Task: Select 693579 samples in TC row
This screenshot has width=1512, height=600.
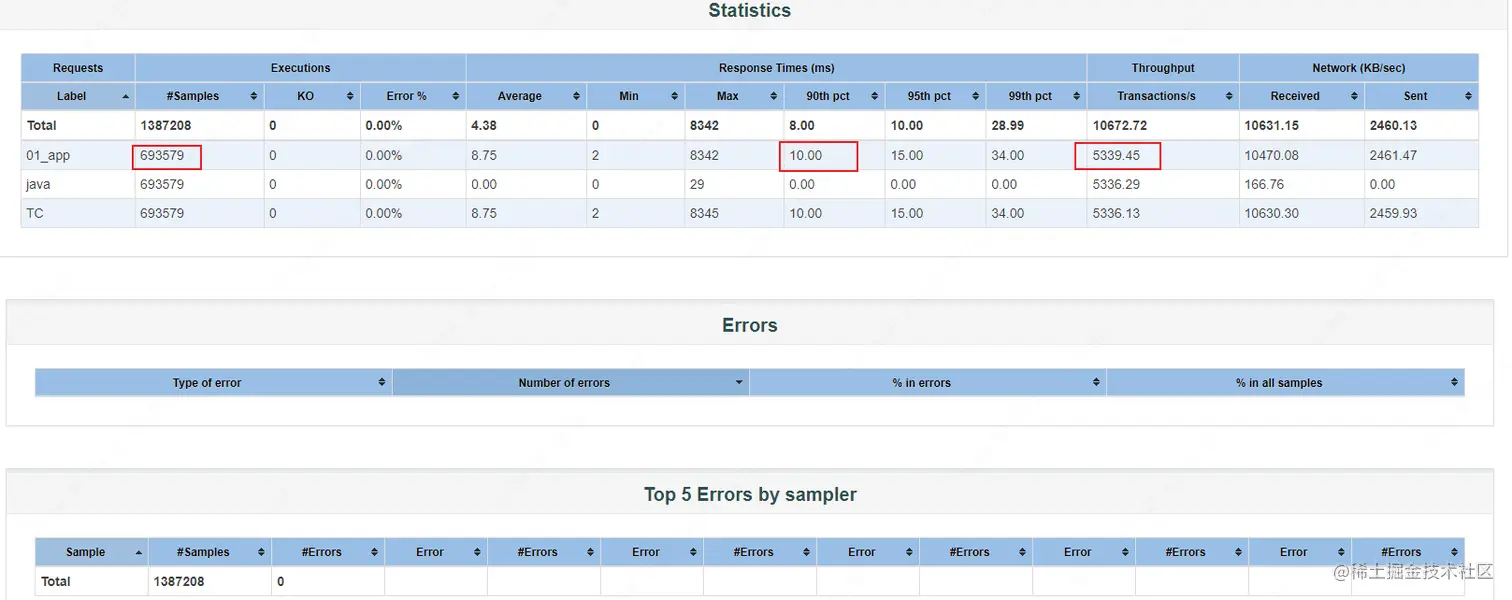Action: 162,214
